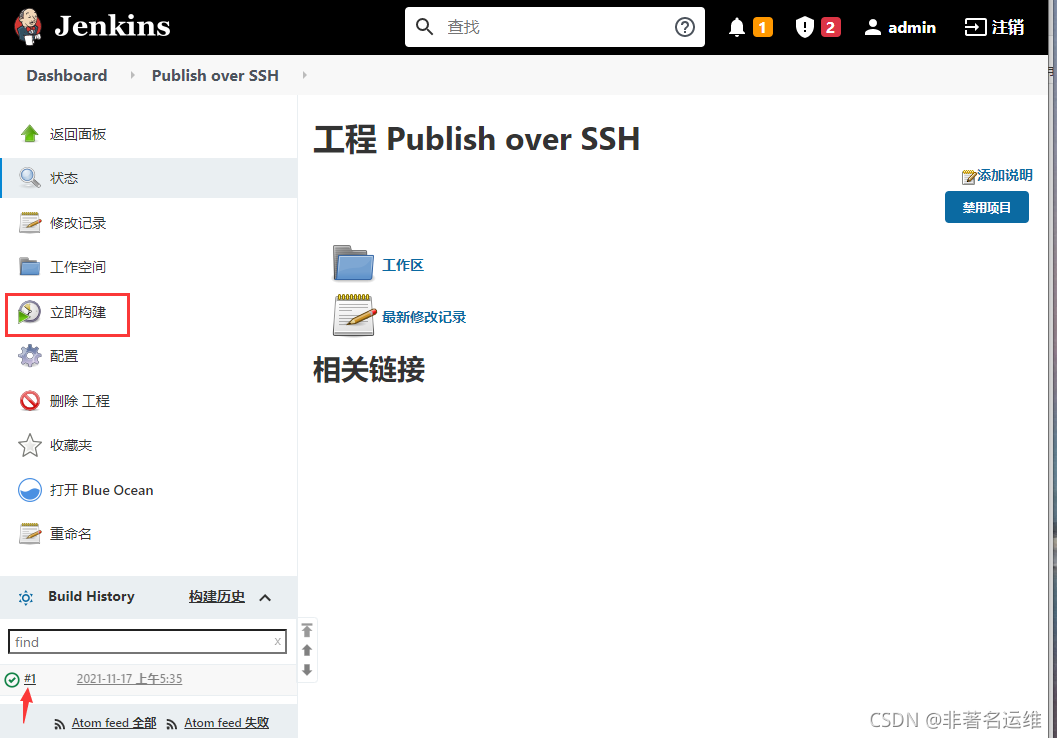
Task: Open security warnings shield icon
Action: (x=804, y=27)
